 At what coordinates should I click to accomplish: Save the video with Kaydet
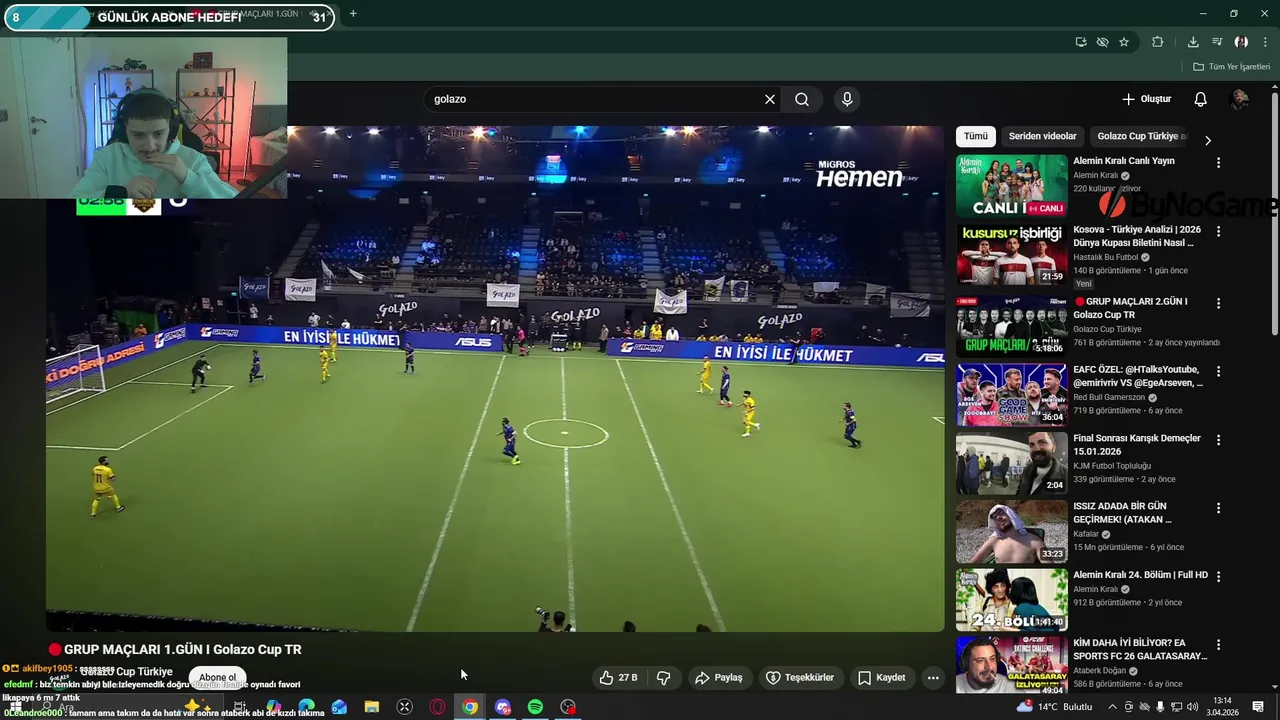coord(881,677)
